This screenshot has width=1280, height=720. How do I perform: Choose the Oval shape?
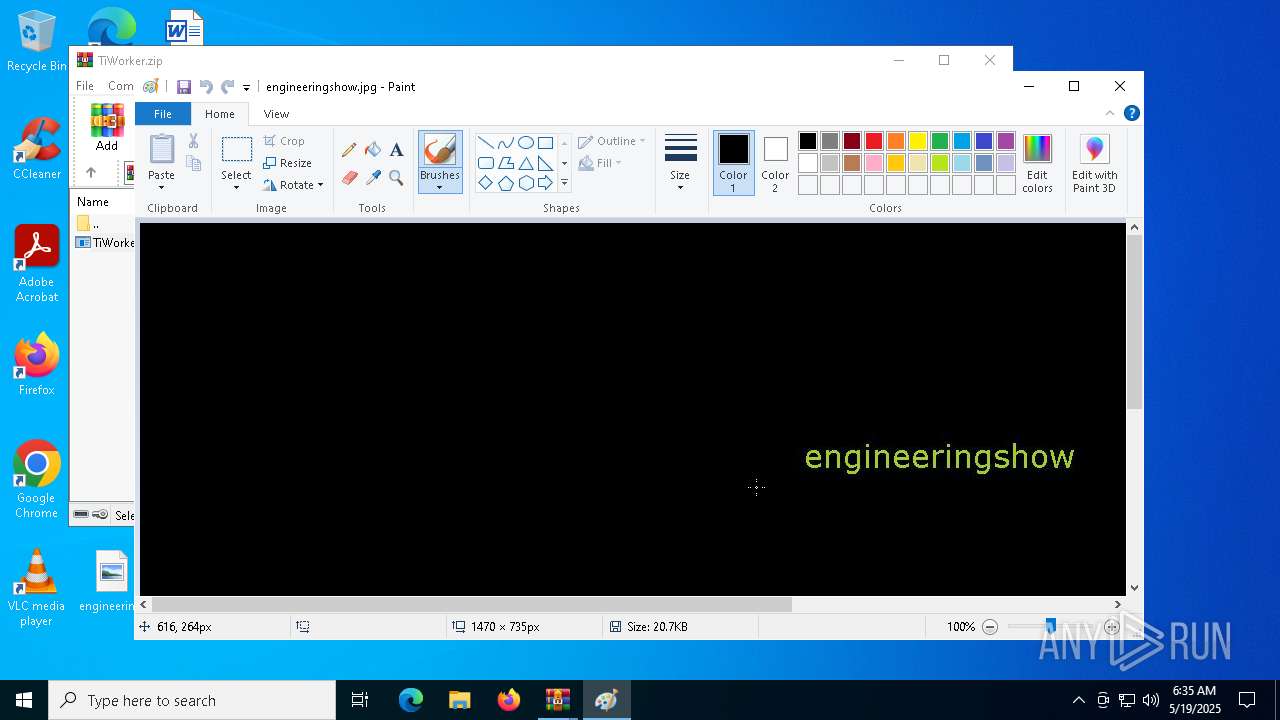click(x=525, y=142)
